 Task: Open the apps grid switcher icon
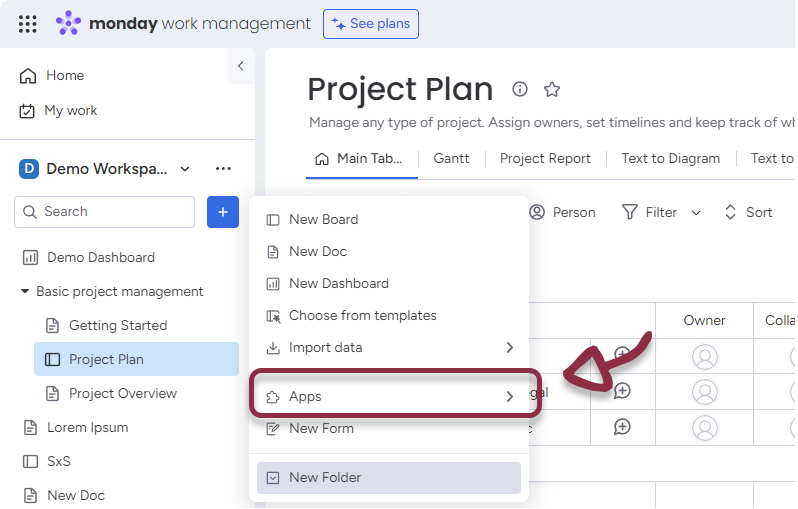28,24
